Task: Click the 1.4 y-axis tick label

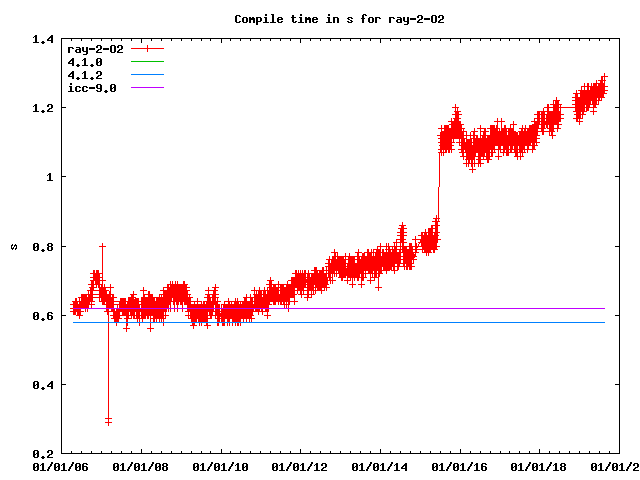Action: tap(42, 39)
